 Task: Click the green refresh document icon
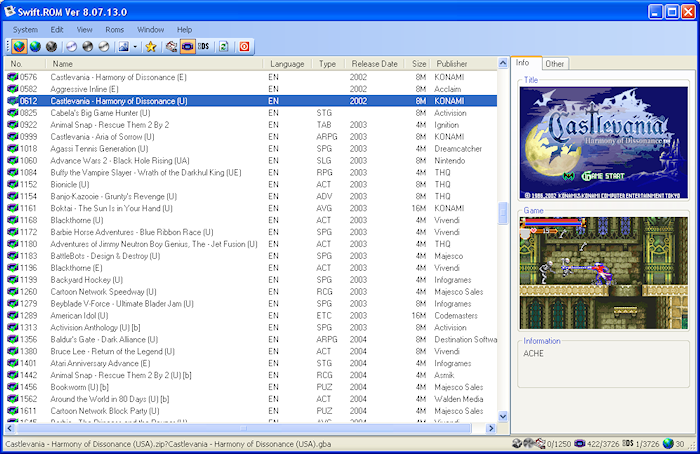pos(224,46)
